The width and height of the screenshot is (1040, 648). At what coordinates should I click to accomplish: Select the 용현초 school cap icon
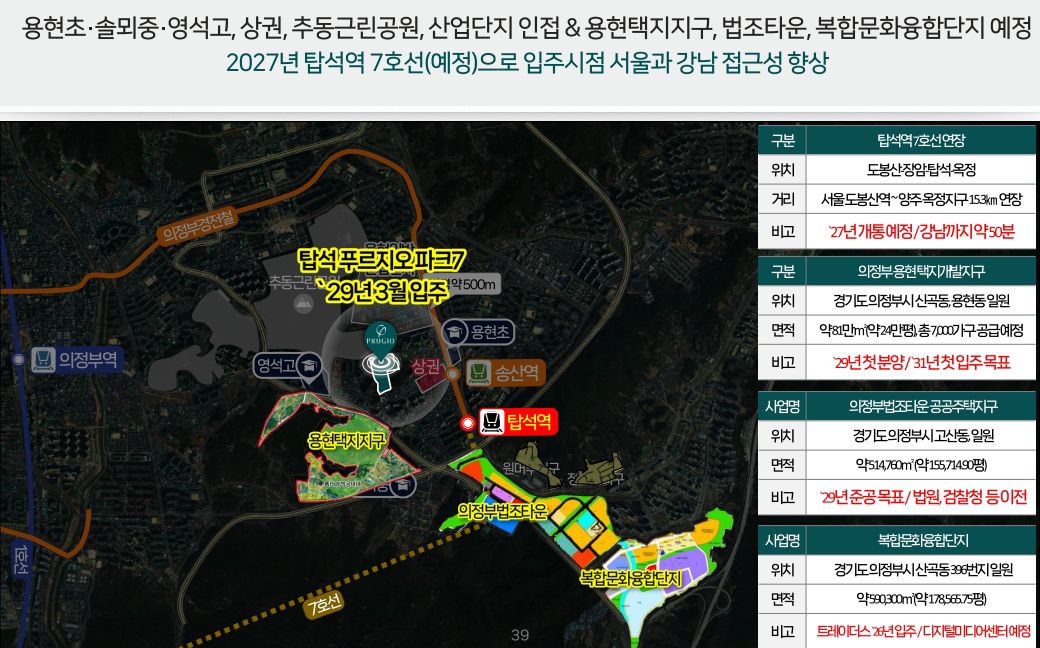[455, 331]
